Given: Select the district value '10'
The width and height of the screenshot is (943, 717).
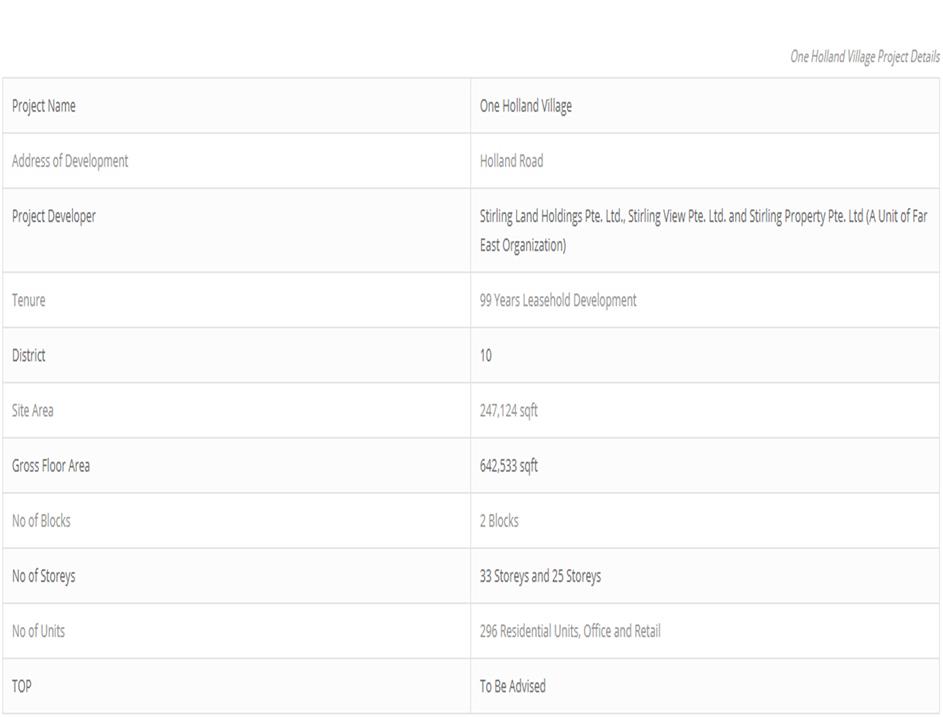Looking at the screenshot, I should coord(486,355).
